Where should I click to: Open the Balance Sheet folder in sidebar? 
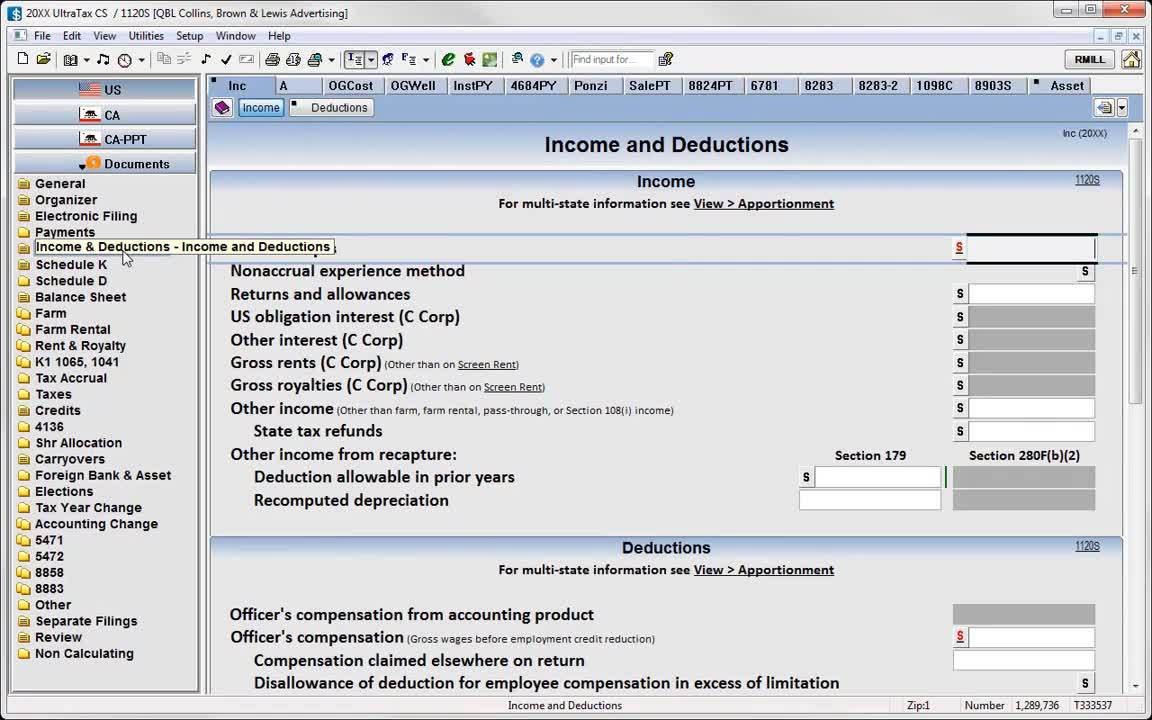pos(80,297)
